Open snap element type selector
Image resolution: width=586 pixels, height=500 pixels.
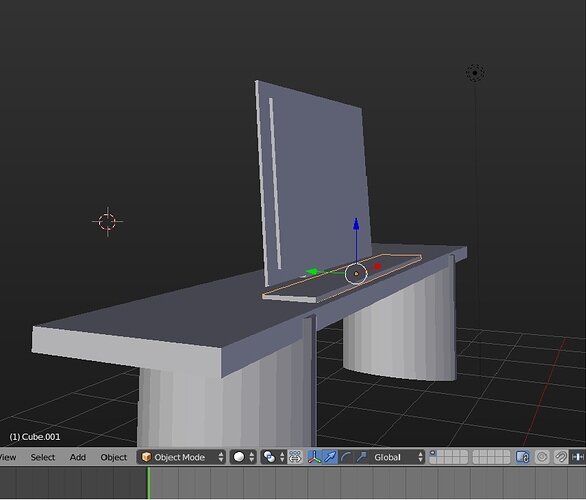[578, 457]
